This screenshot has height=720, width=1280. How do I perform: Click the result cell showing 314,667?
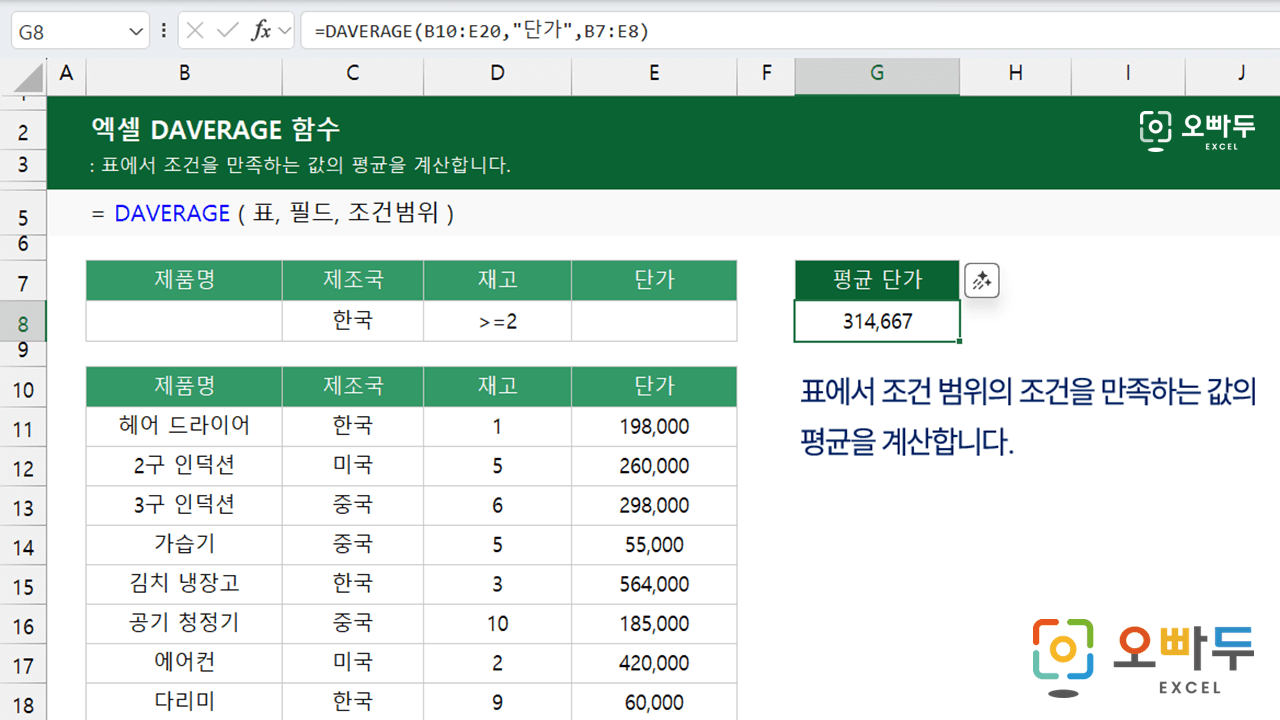(x=876, y=321)
